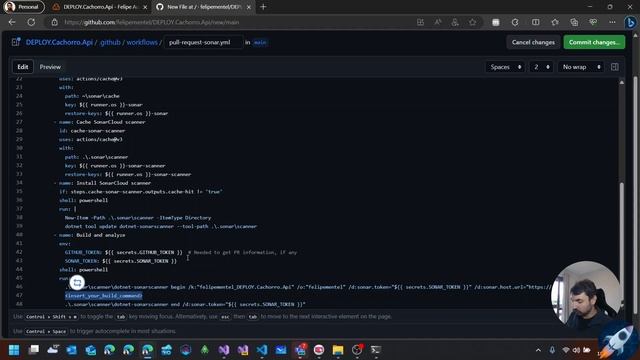This screenshot has width=640, height=360.
Task: Select the Edit tab
Action: [23, 67]
